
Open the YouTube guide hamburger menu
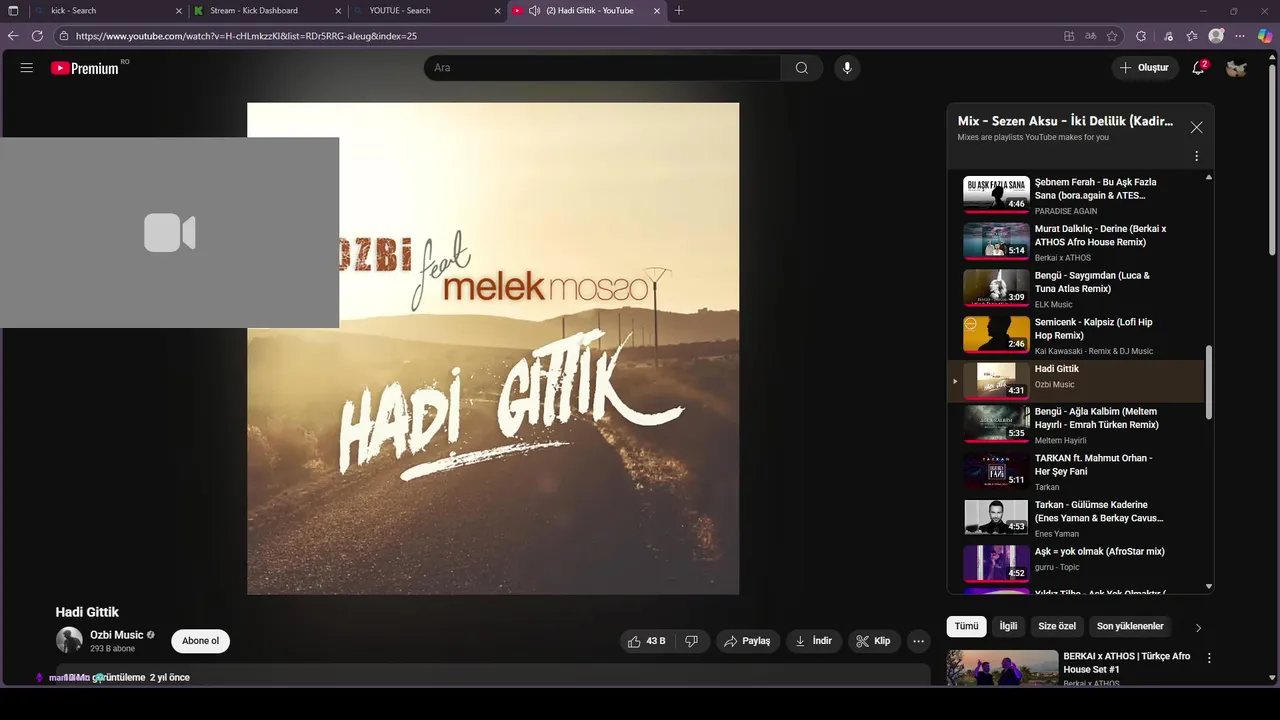pyautogui.click(x=27, y=68)
